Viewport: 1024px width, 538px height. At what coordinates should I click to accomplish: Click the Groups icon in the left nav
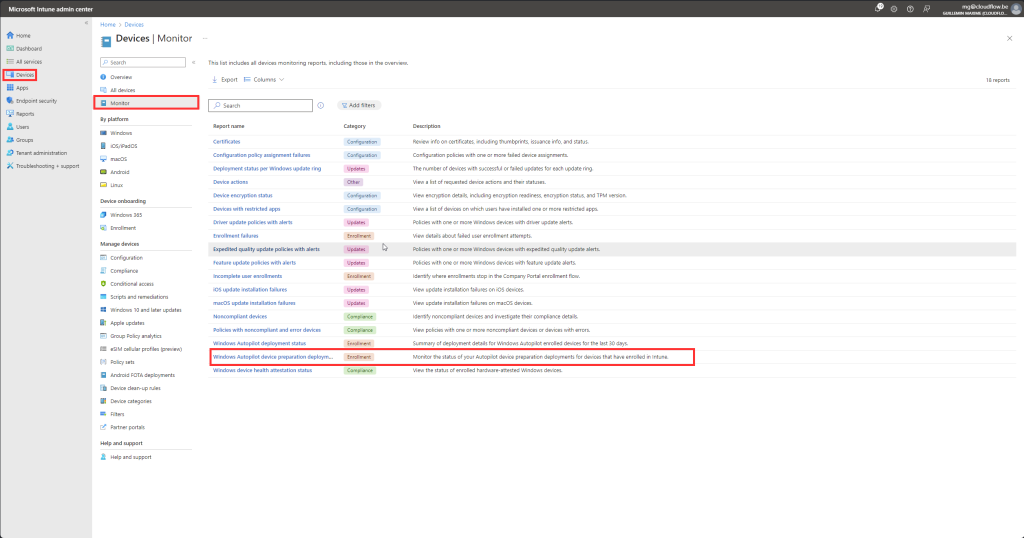coord(10,140)
